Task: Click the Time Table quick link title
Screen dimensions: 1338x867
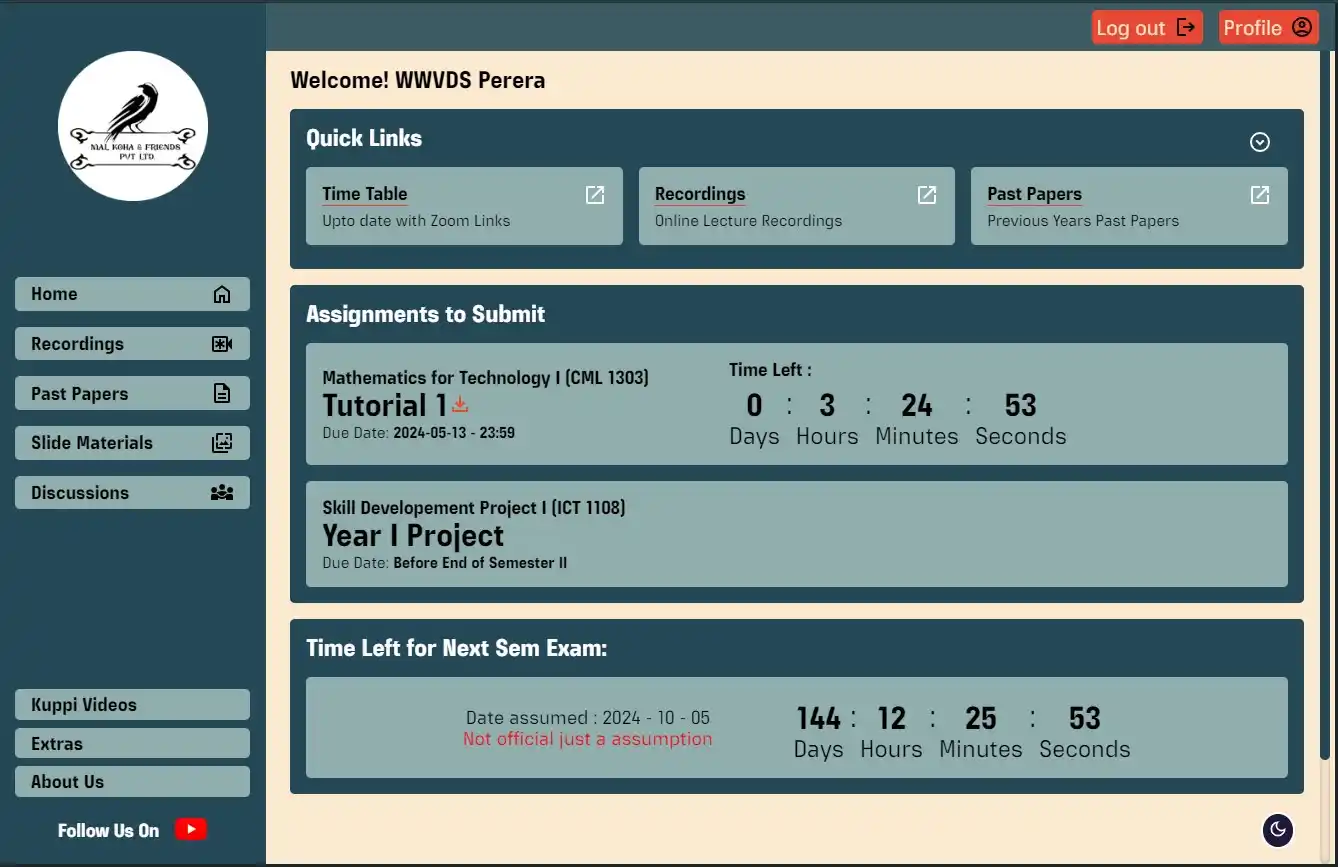Action: click(365, 194)
